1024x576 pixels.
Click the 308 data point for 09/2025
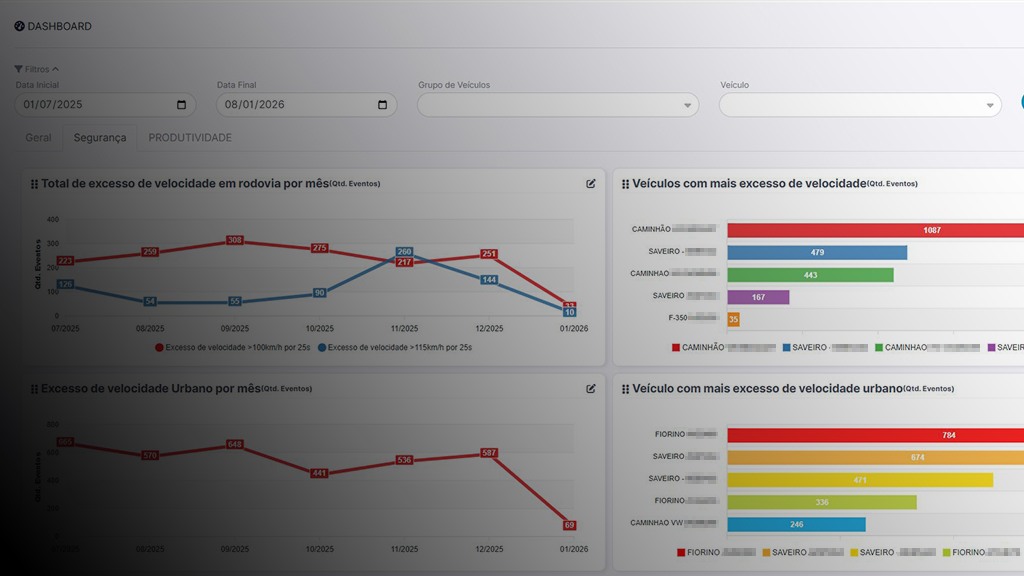click(x=235, y=240)
